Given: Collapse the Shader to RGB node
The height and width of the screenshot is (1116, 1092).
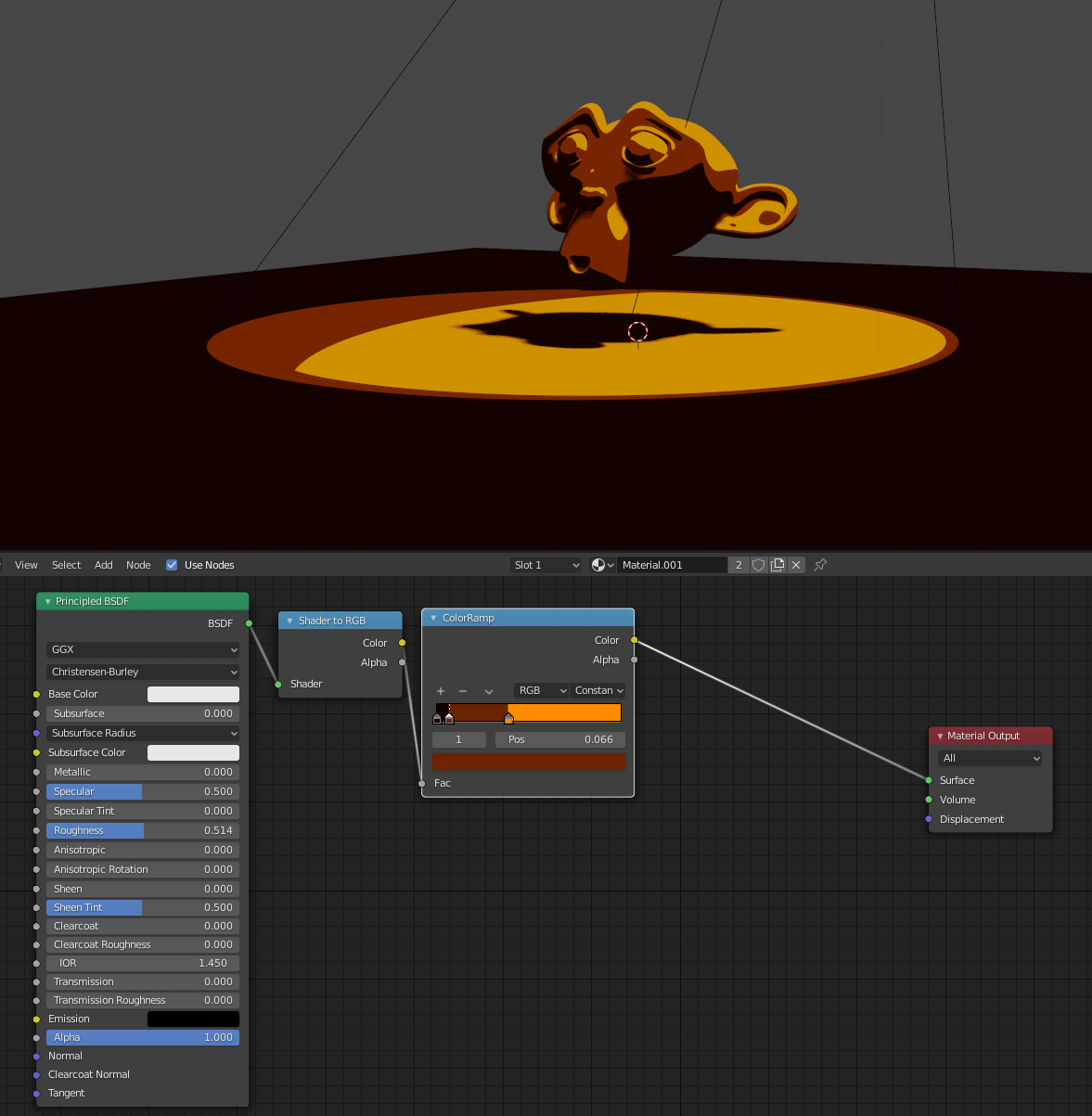Looking at the screenshot, I should click(290, 621).
